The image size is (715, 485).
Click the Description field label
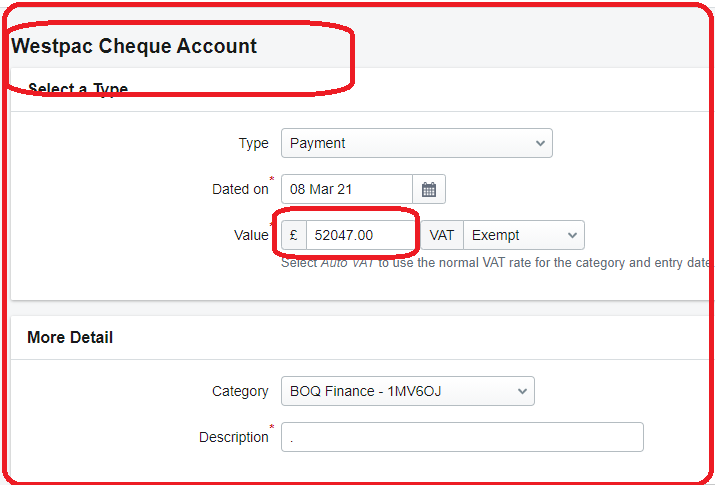(234, 437)
